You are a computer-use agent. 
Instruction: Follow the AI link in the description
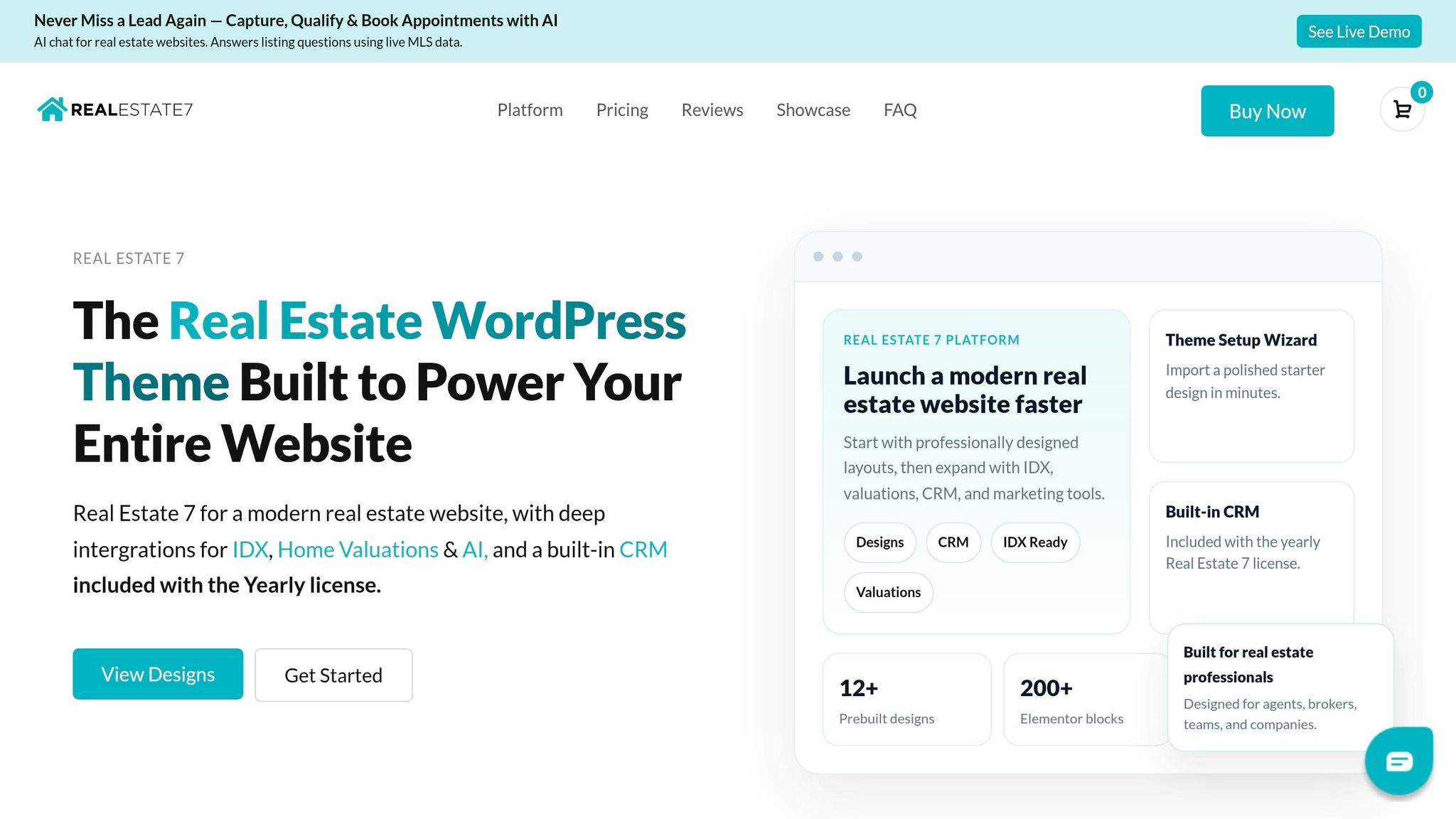(475, 550)
